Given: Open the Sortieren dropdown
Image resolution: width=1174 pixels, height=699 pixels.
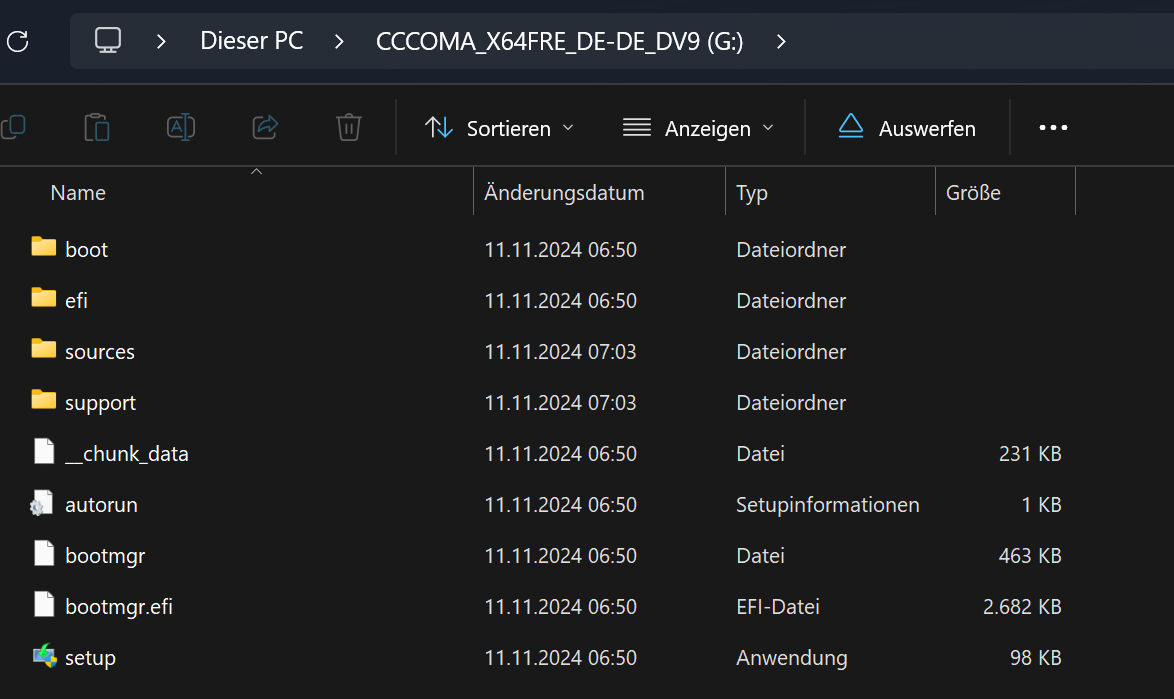Looking at the screenshot, I should coord(500,128).
